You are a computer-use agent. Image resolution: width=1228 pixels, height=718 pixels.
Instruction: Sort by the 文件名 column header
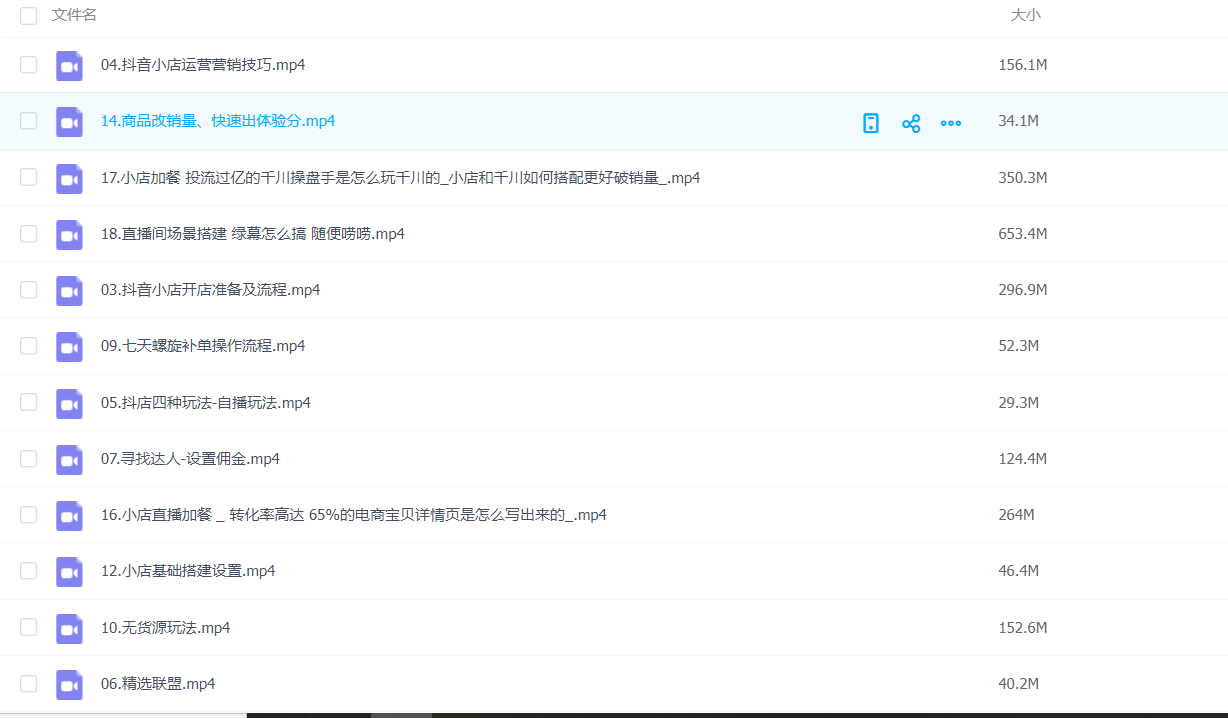click(x=75, y=15)
